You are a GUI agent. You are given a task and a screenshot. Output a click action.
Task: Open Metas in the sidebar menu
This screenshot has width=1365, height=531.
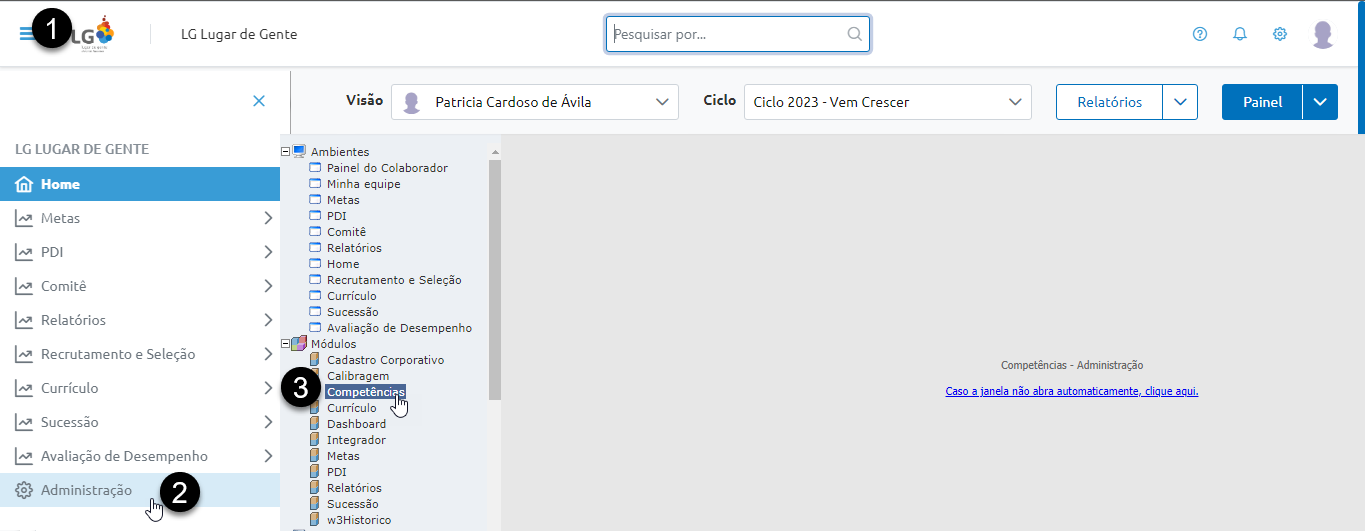140,218
